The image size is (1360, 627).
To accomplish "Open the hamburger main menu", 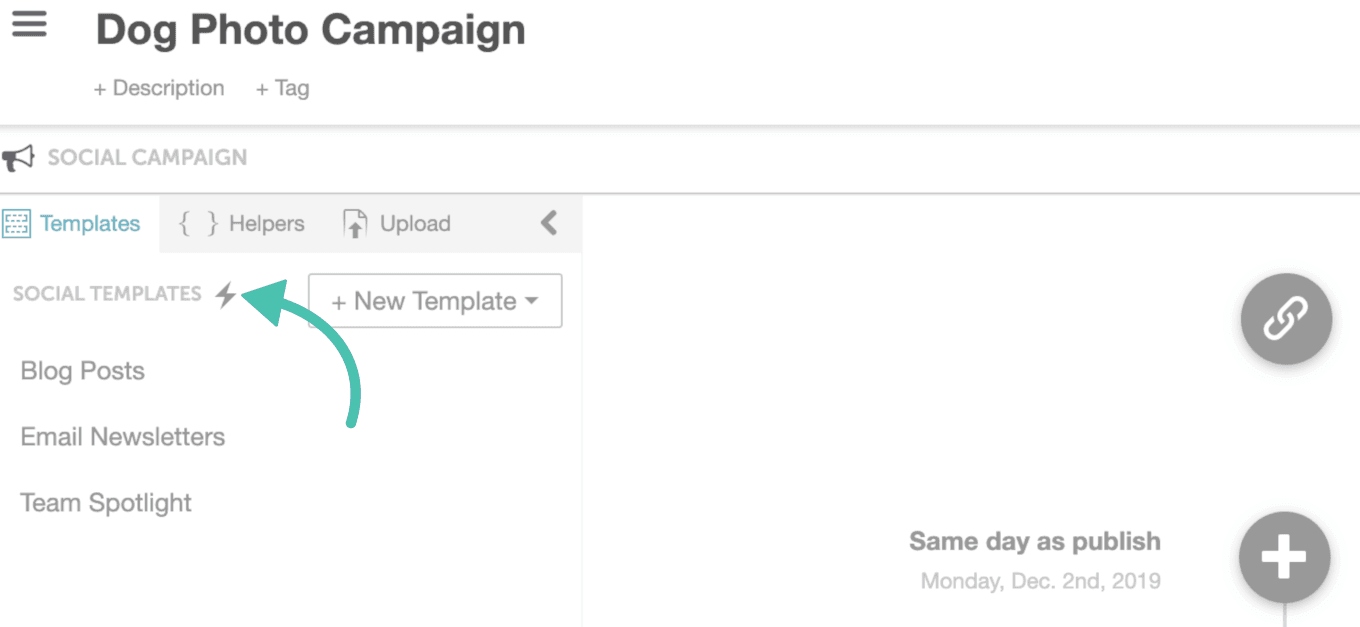I will point(29,24).
